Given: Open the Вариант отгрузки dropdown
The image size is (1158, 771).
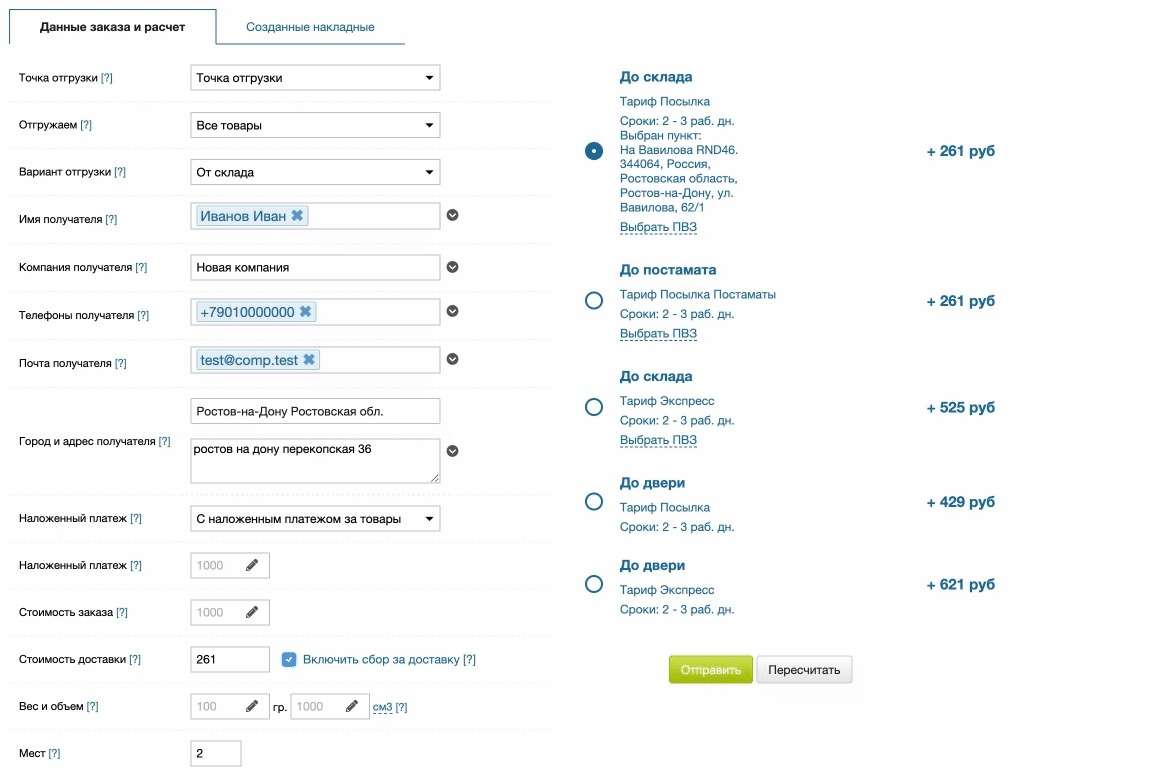Looking at the screenshot, I should click(x=315, y=172).
